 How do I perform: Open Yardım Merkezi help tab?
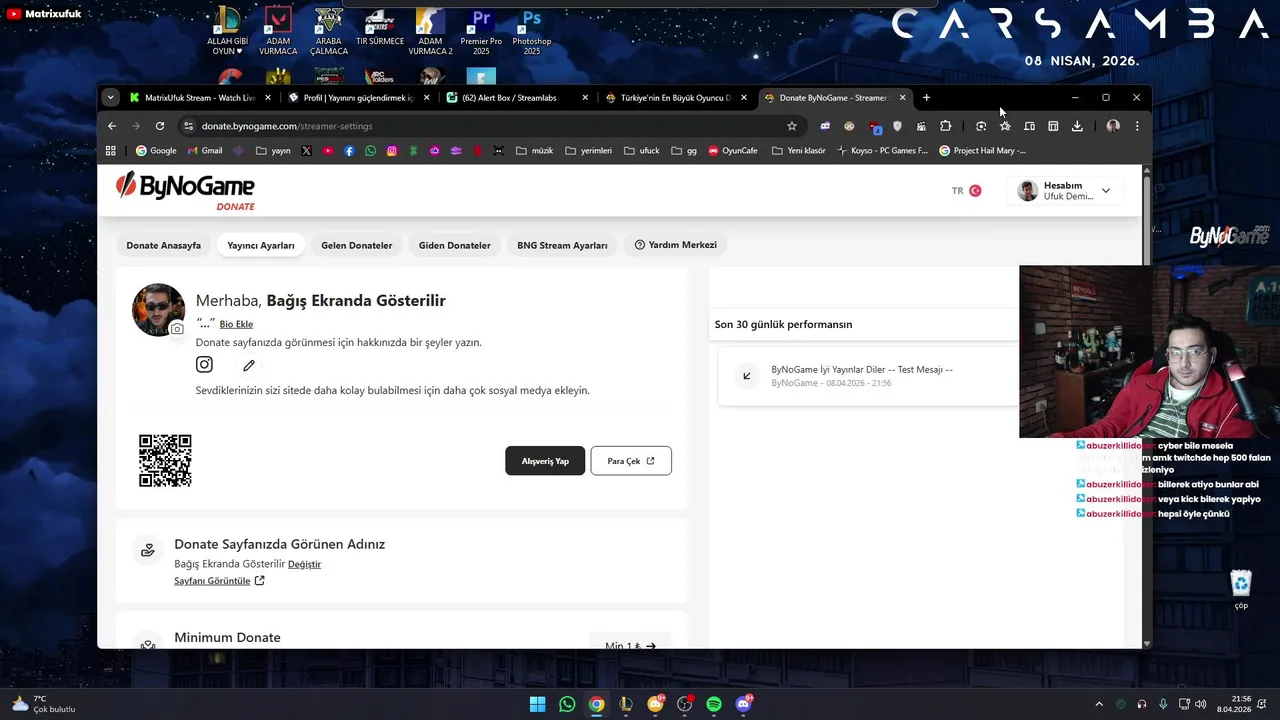676,245
